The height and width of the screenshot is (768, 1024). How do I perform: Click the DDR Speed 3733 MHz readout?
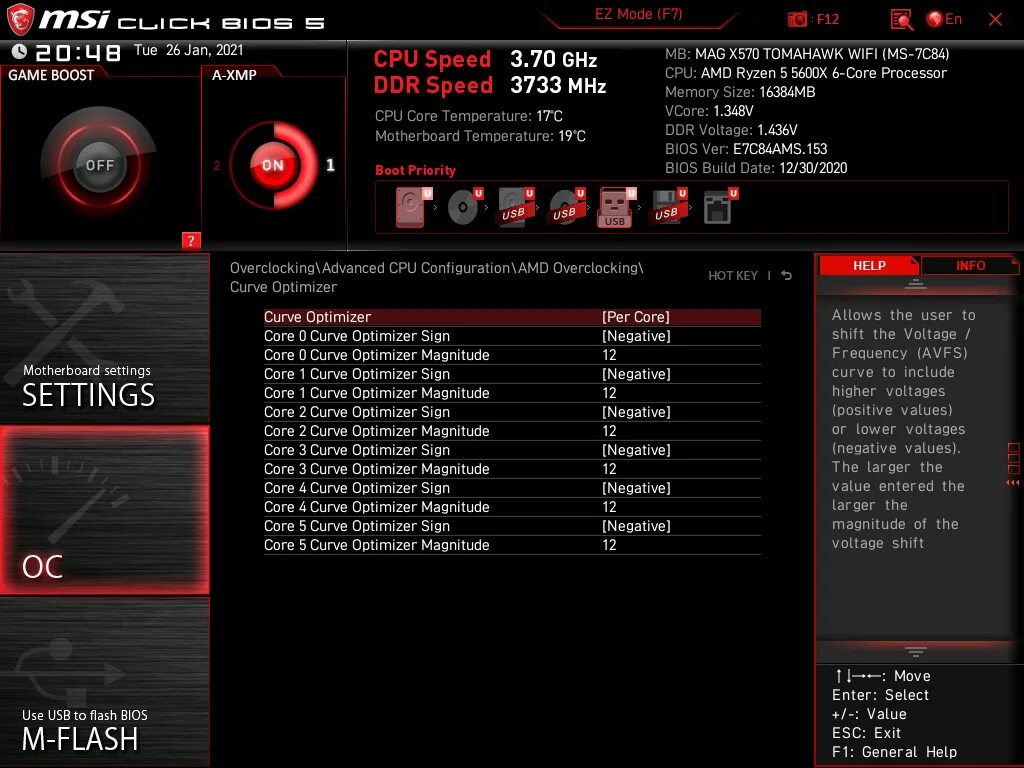490,86
